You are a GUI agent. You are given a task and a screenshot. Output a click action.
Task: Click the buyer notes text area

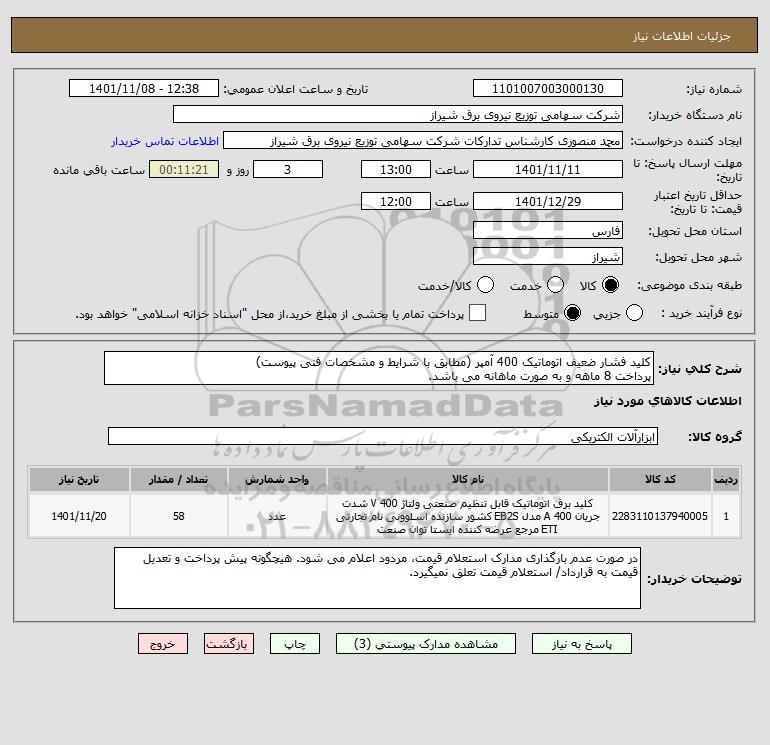click(x=377, y=578)
